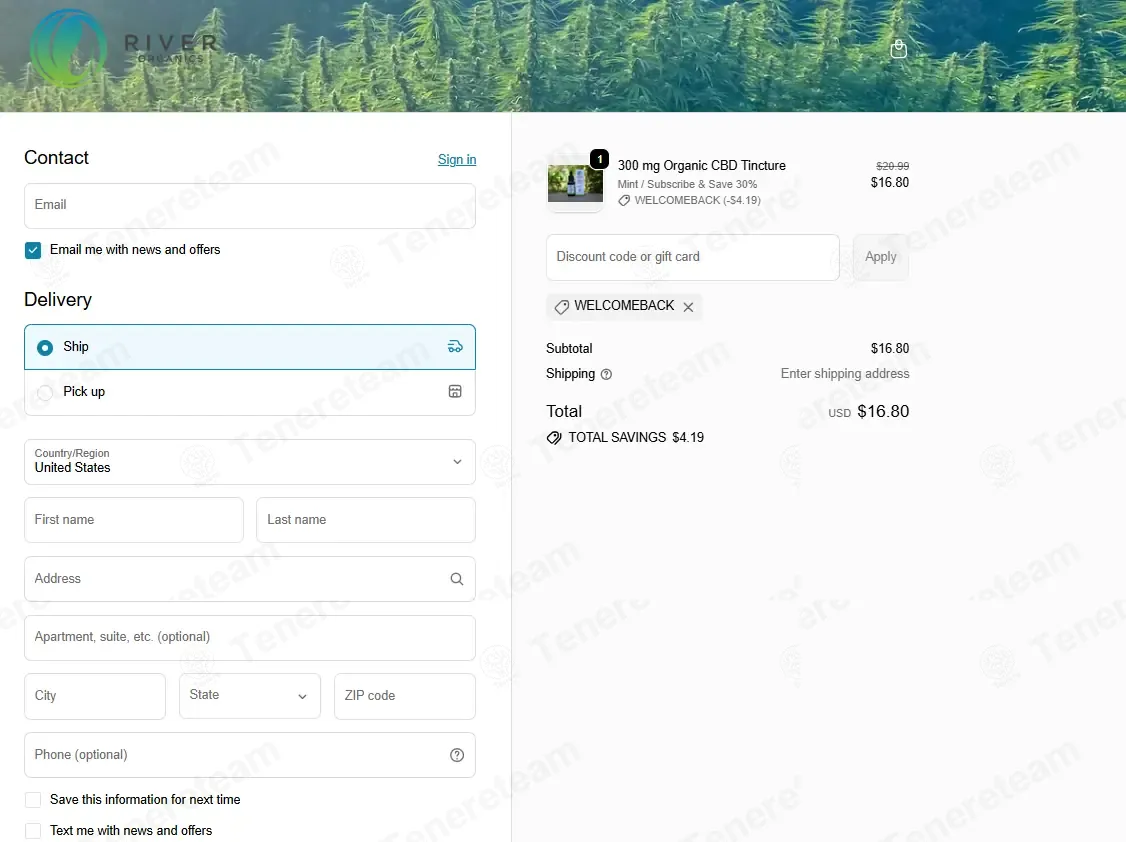Open the Country/Region dropdown
This screenshot has width=1126, height=842.
250,462
